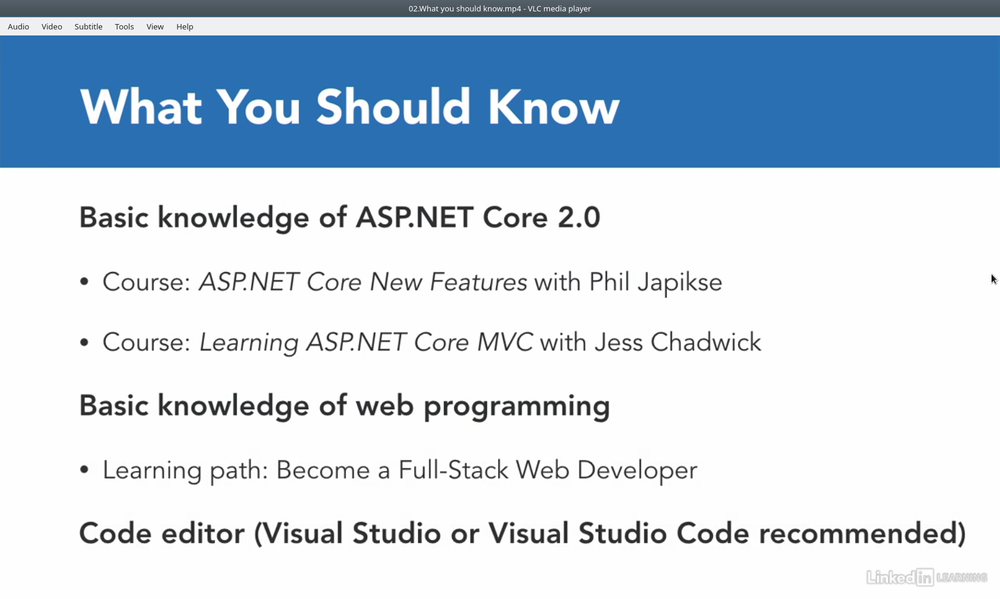Click the name Phil Japikse

click(655, 283)
